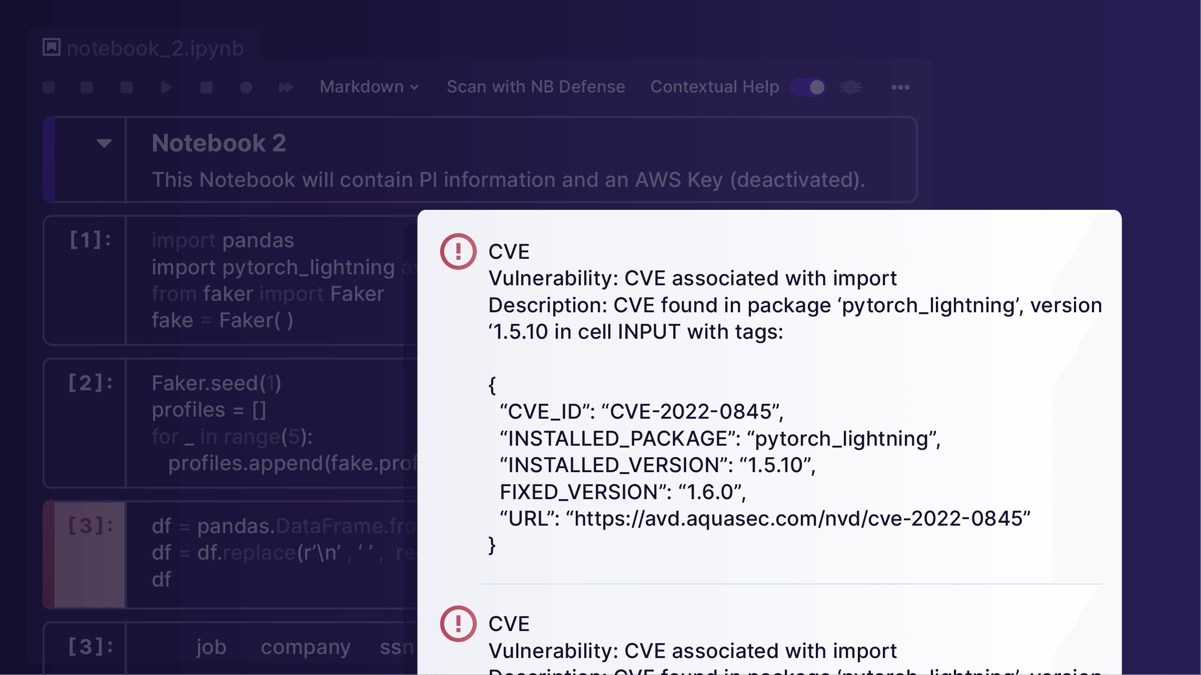1201x675 pixels.
Task: Click the fast-forward run all icon
Action: tap(286, 88)
